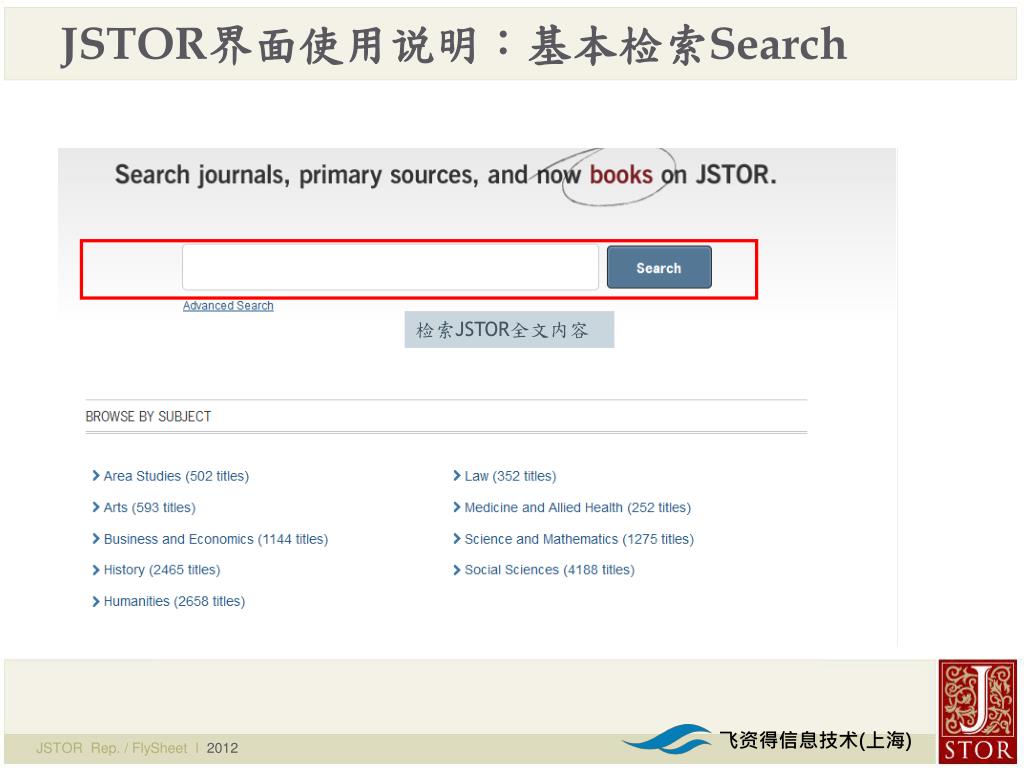This screenshot has height=768, width=1024.
Task: Open the Advanced Search link
Action: 228,306
